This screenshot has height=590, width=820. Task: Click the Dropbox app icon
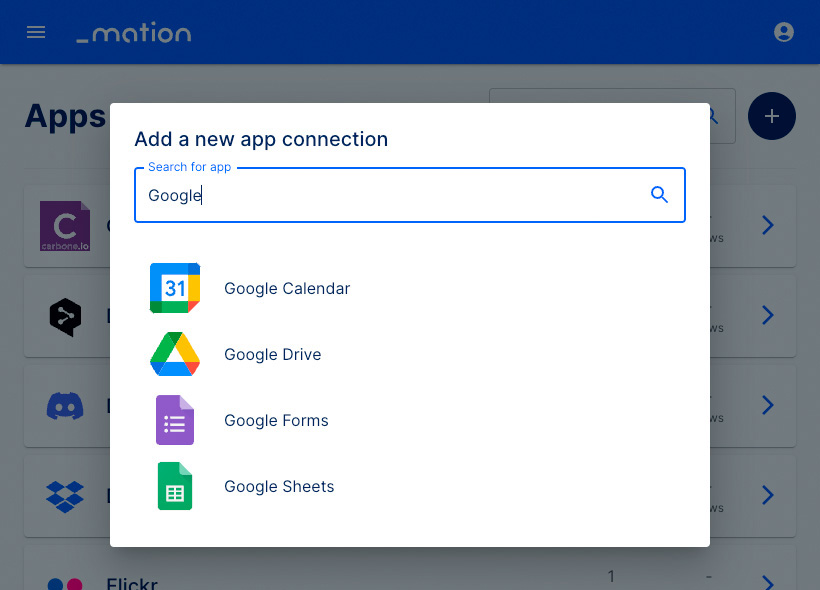point(65,496)
